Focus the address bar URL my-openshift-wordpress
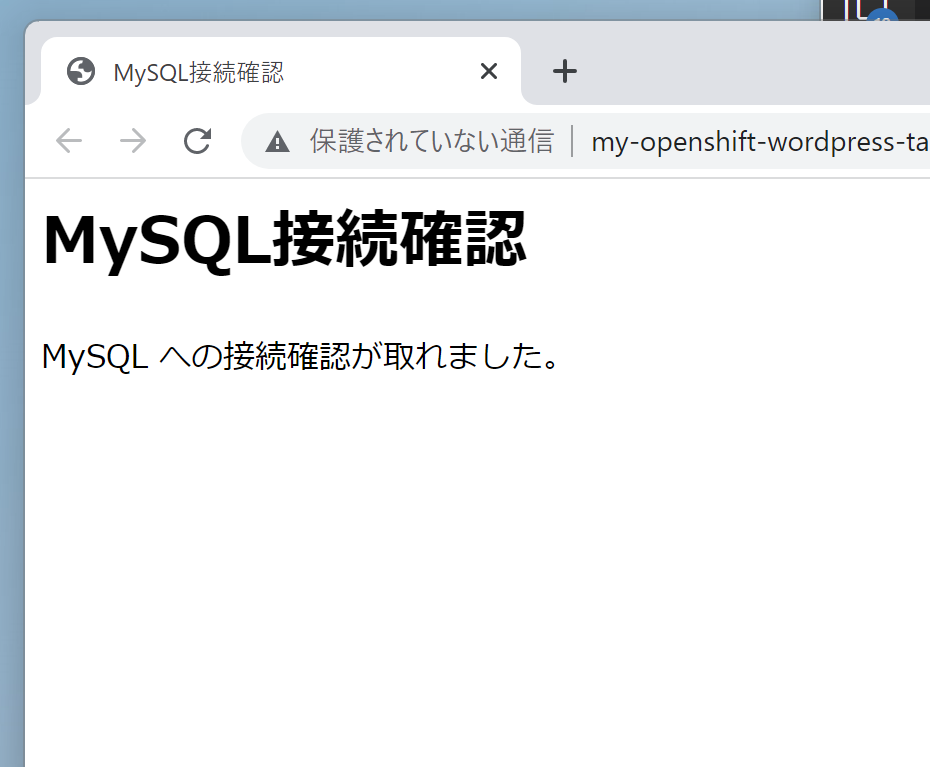The height and width of the screenshot is (767, 930). point(760,142)
